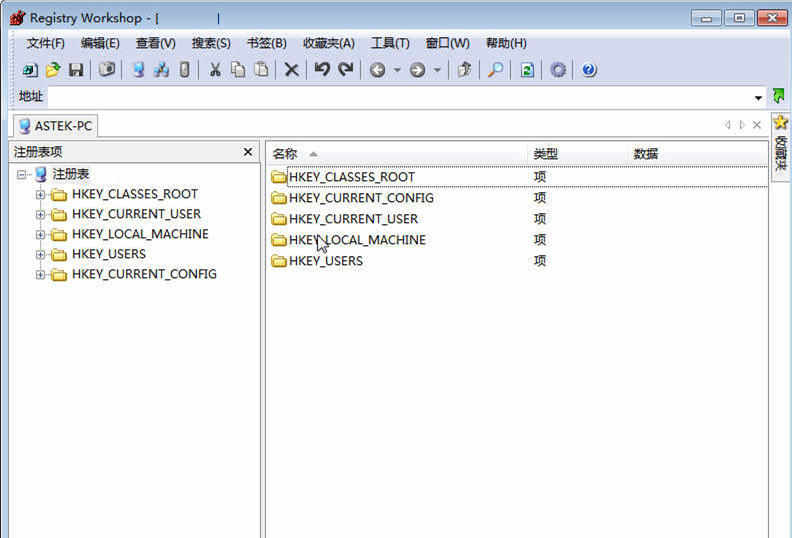Click the snapshot camera toolbar icon

(x=107, y=69)
